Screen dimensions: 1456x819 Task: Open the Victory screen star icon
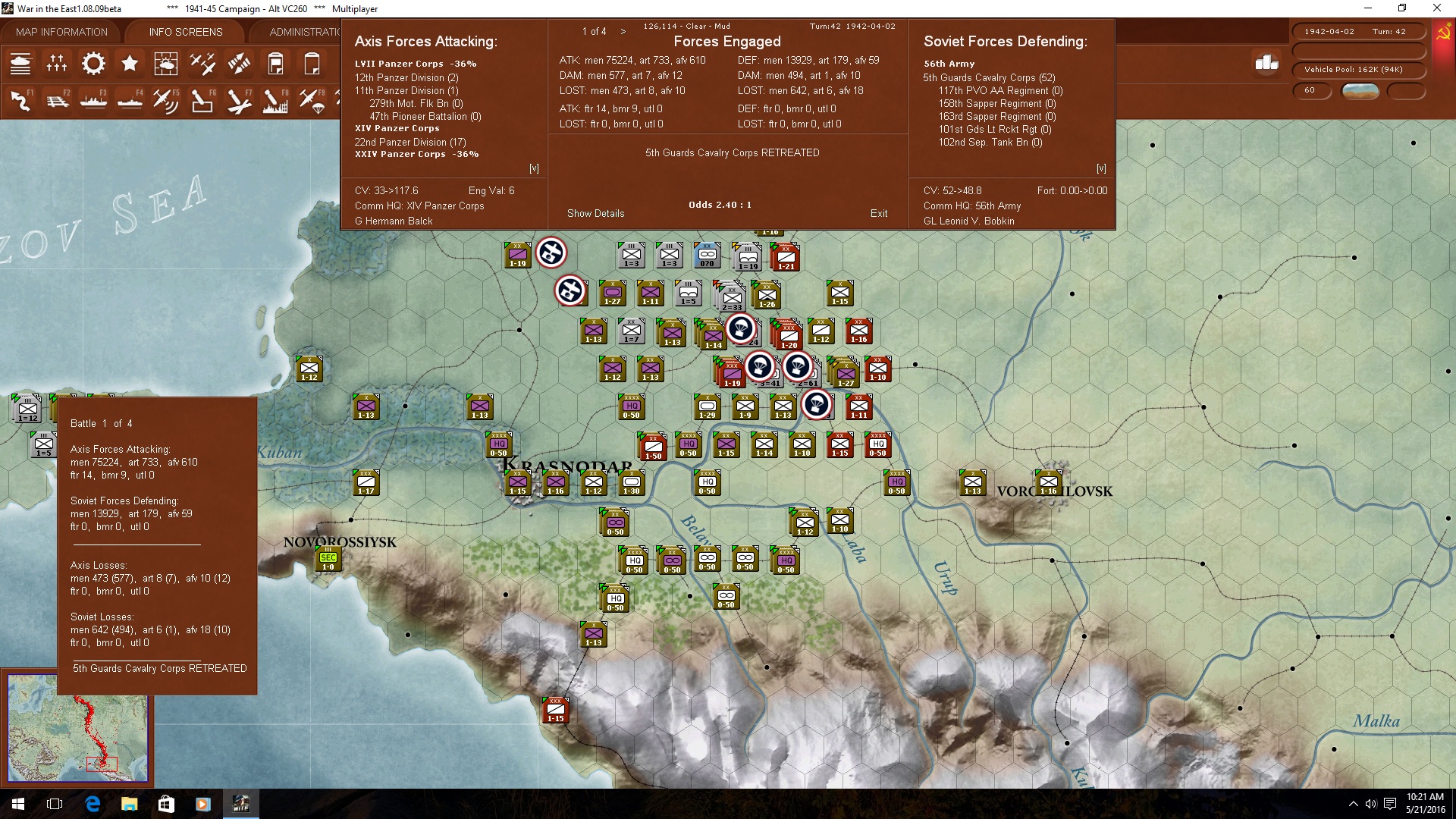130,64
